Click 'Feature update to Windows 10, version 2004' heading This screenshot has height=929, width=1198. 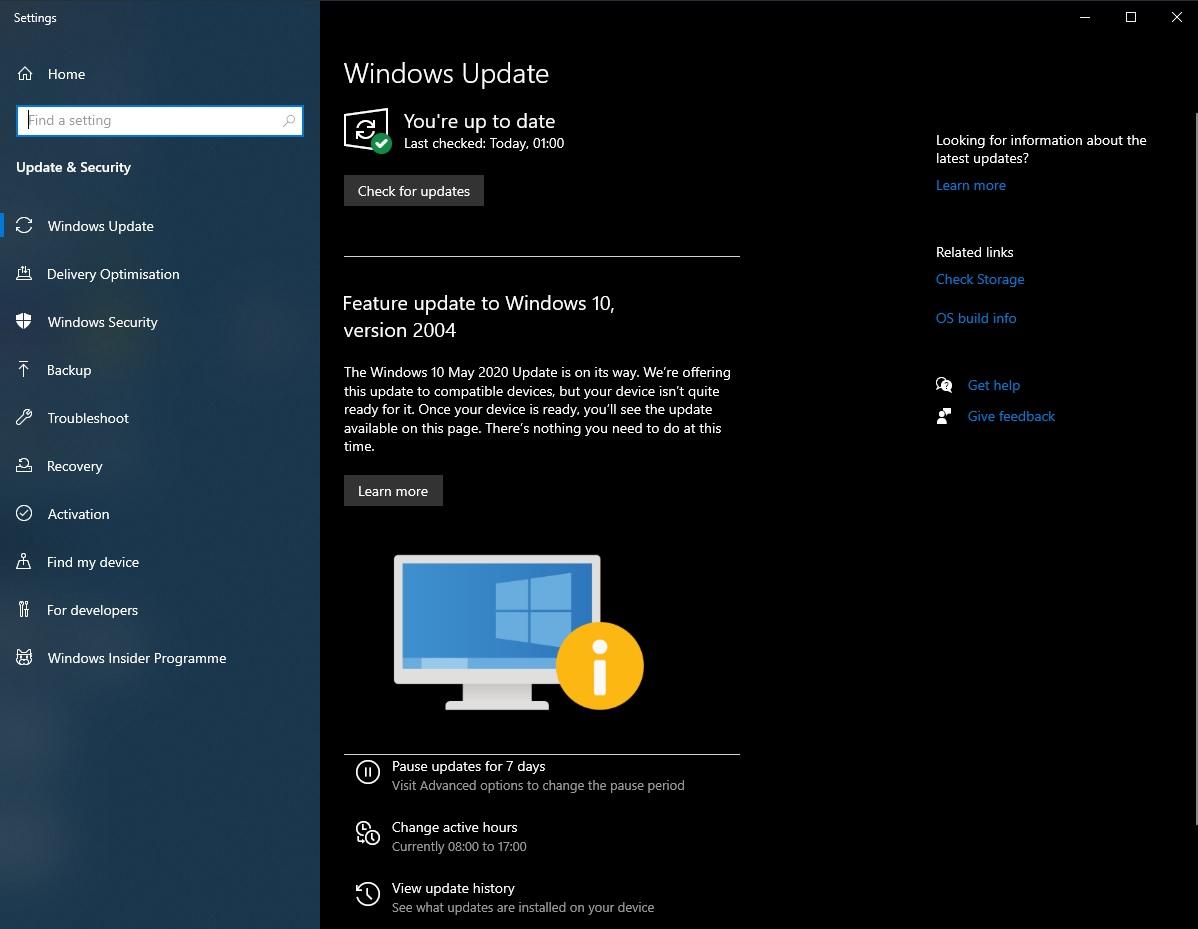pyautogui.click(x=478, y=316)
